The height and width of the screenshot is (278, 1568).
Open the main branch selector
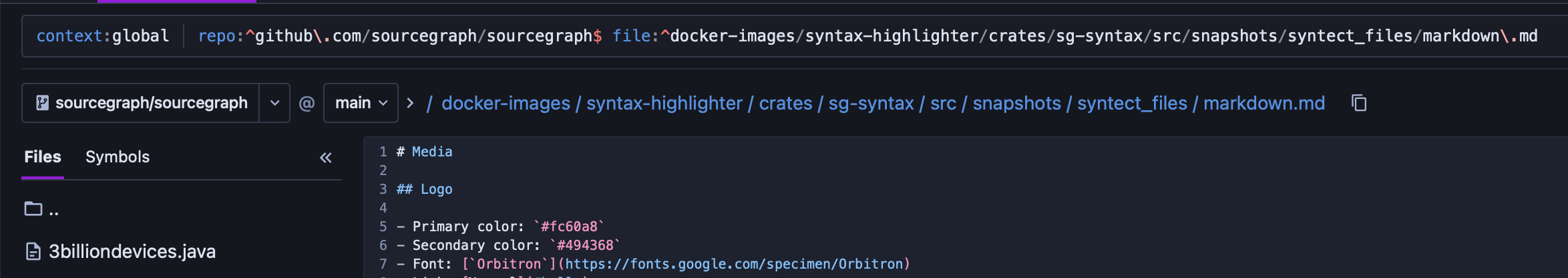tap(361, 103)
